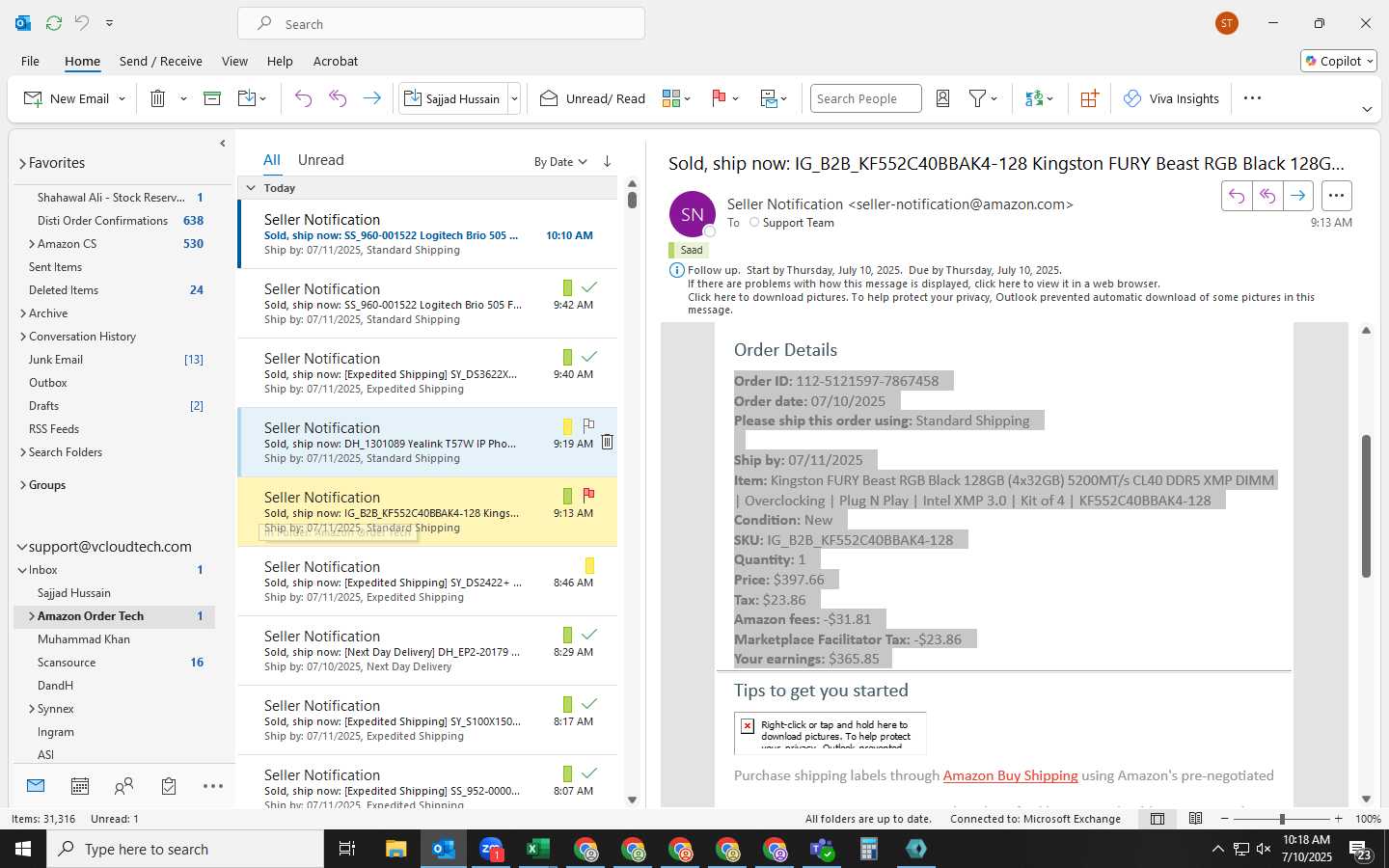Switch to the Send / Receive tab

[x=160, y=61]
